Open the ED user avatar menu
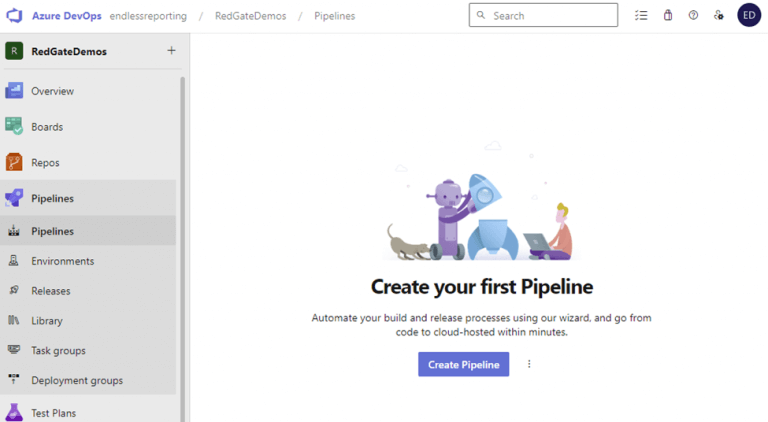Viewport: 768px width, 422px height. [x=749, y=15]
